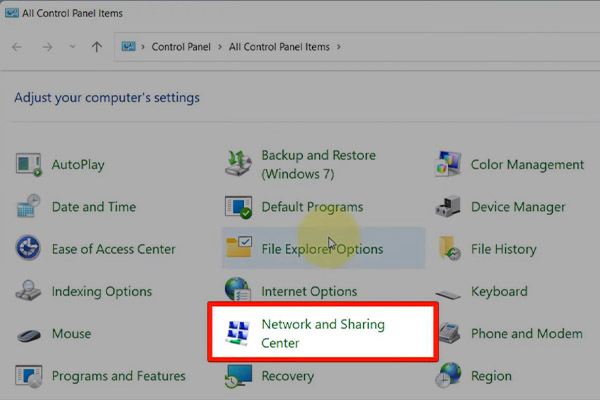Expand the chevron after All Control Panel Items

click(x=339, y=47)
